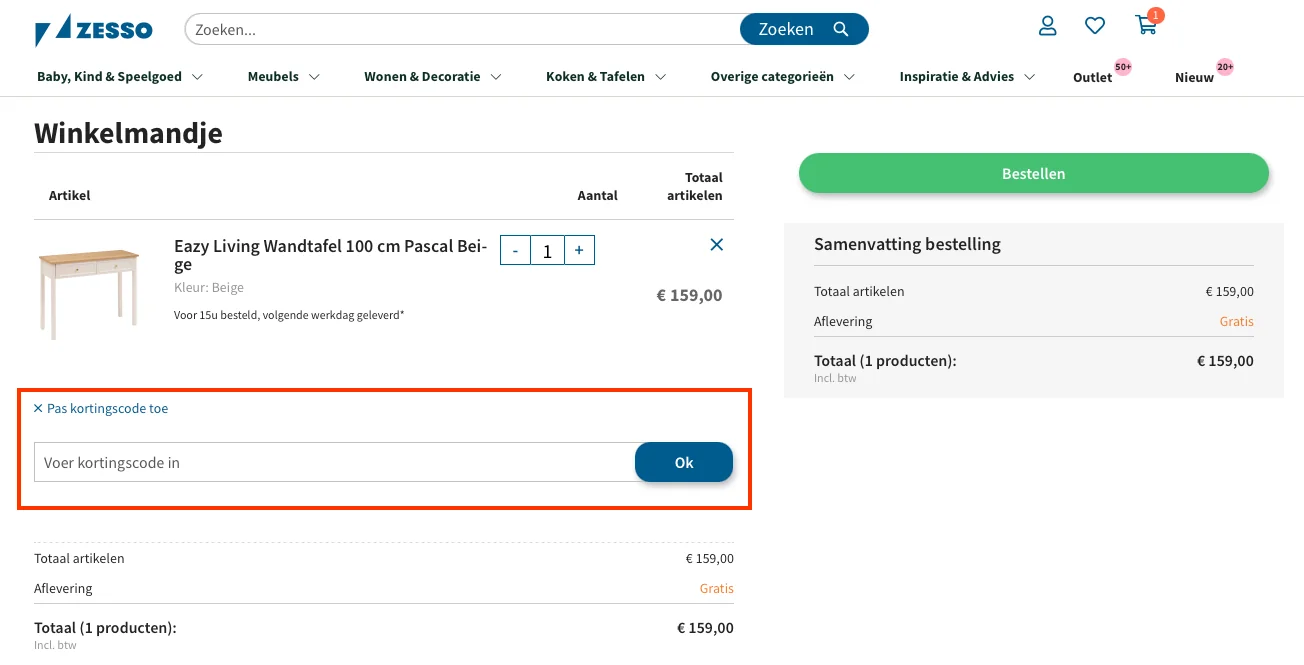This screenshot has width=1304, height=665.
Task: Expand the Meubels category dropdown
Action: pyautogui.click(x=283, y=77)
